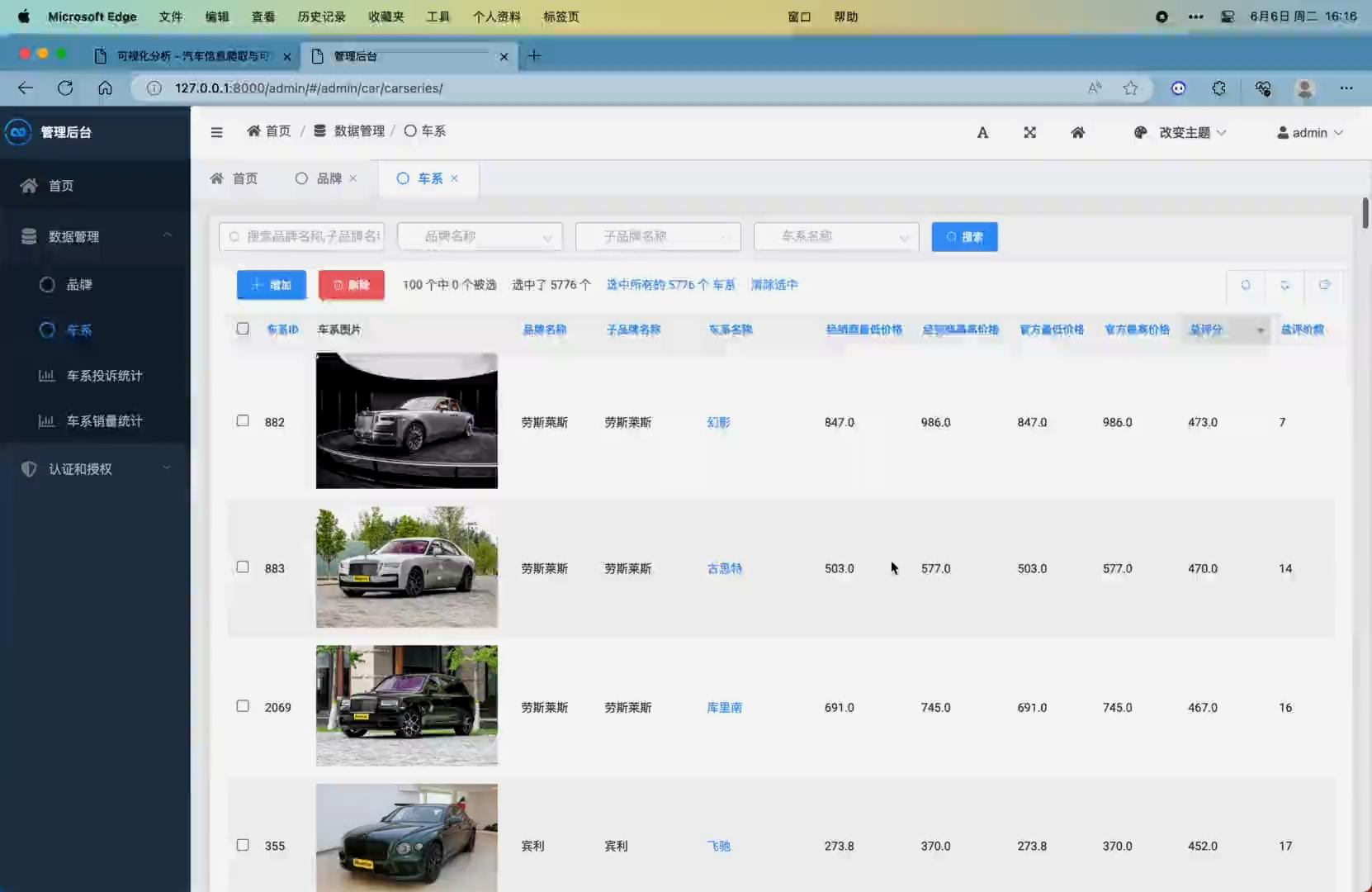
Task: Close the 品牌 tab
Action: pos(353,178)
